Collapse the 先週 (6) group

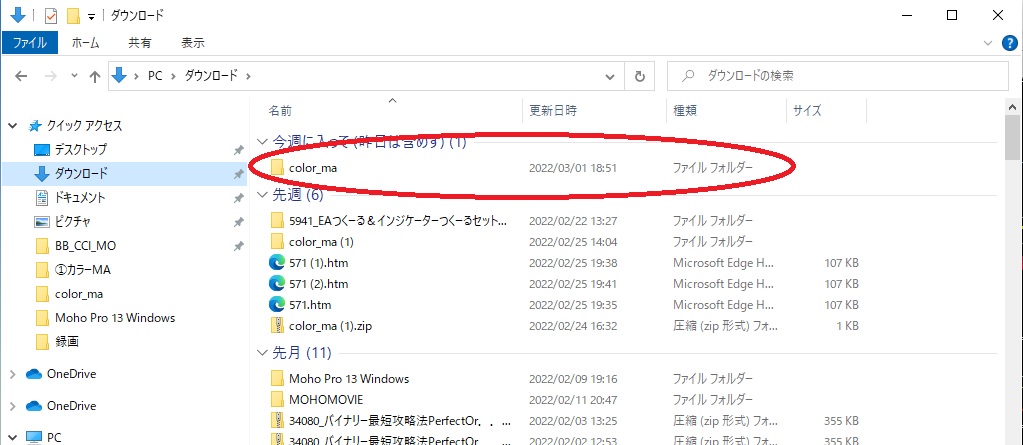[x=263, y=195]
